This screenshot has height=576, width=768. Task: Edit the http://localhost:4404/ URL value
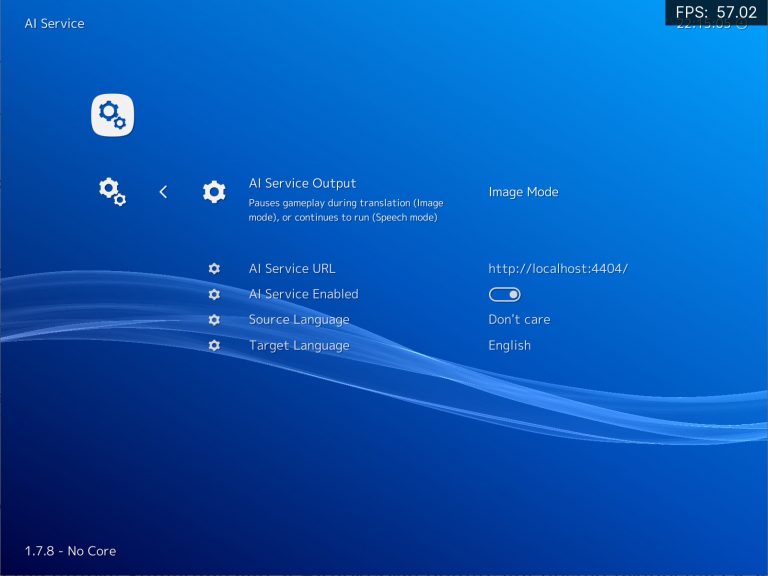point(558,269)
